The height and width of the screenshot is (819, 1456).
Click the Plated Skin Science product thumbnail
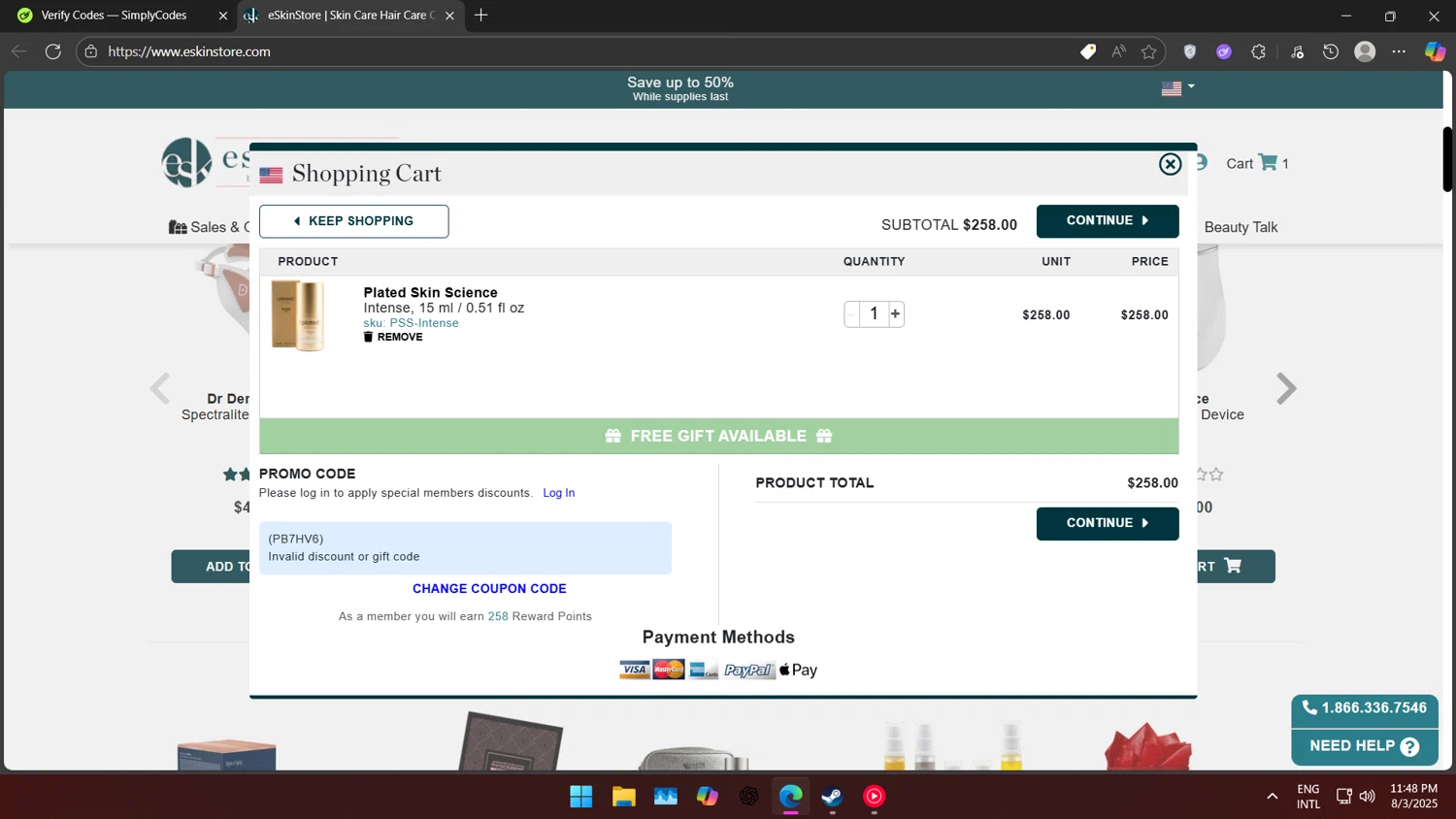298,315
